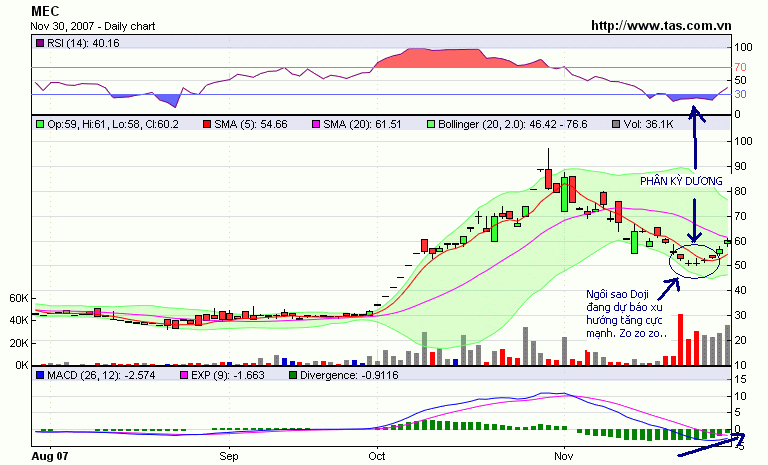Viewport: 768px width, 465px height.
Task: Click the 'PHÂN KỲ DƯƠNG' annotation text
Action: [681, 181]
